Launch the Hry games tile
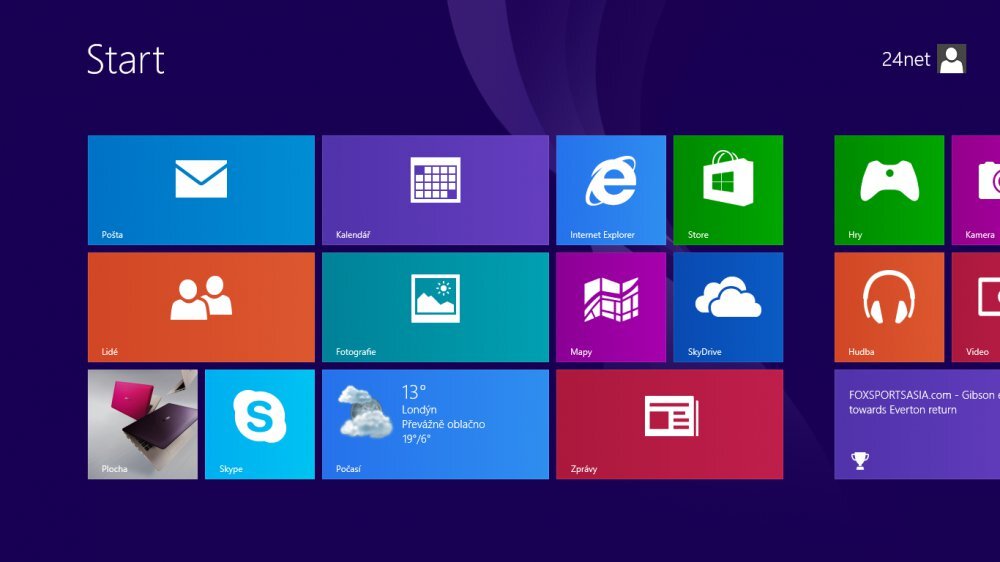1000x562 pixels. 889,190
